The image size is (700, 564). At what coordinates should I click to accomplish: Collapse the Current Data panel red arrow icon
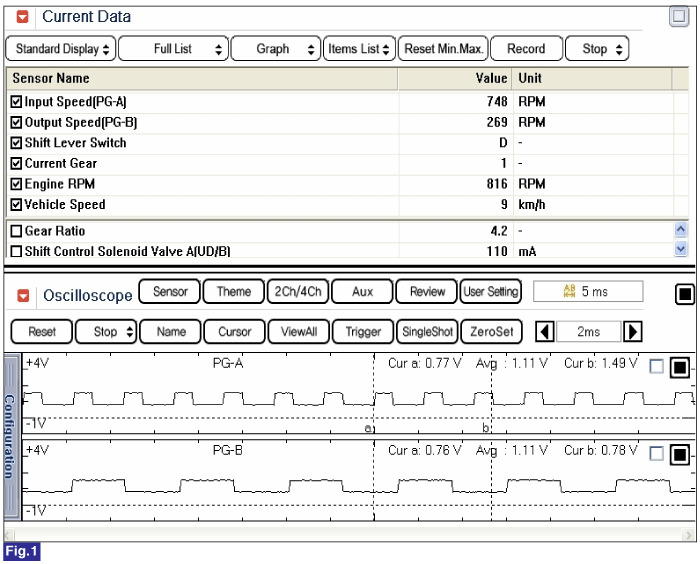tap(22, 17)
